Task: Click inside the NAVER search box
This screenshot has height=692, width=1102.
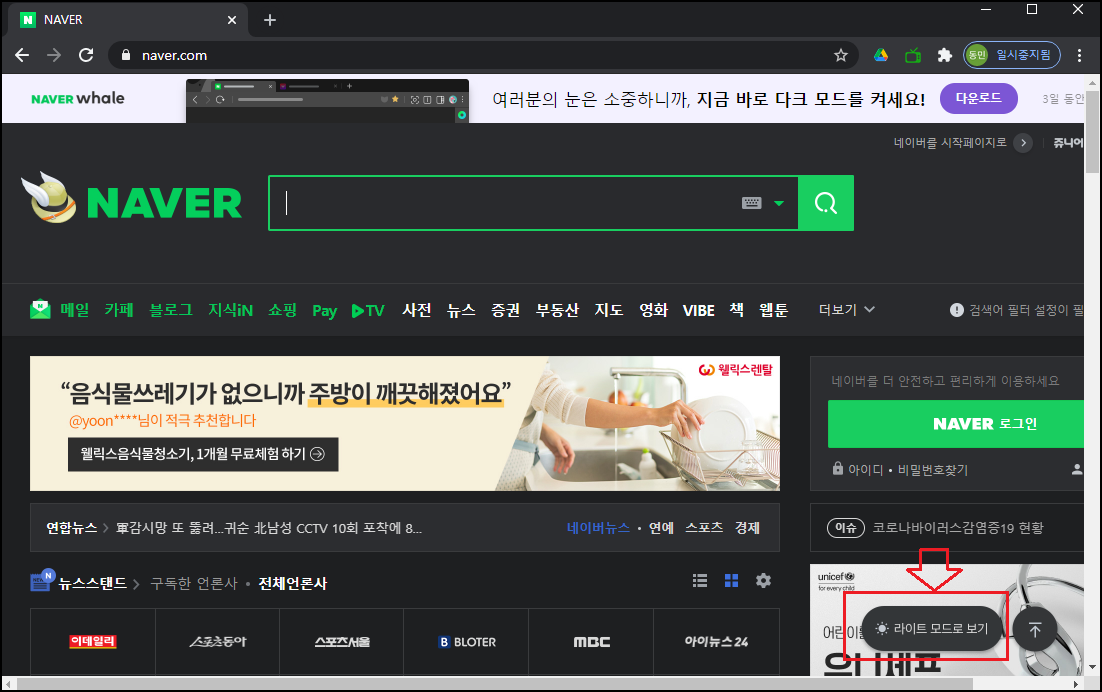Action: [506, 203]
